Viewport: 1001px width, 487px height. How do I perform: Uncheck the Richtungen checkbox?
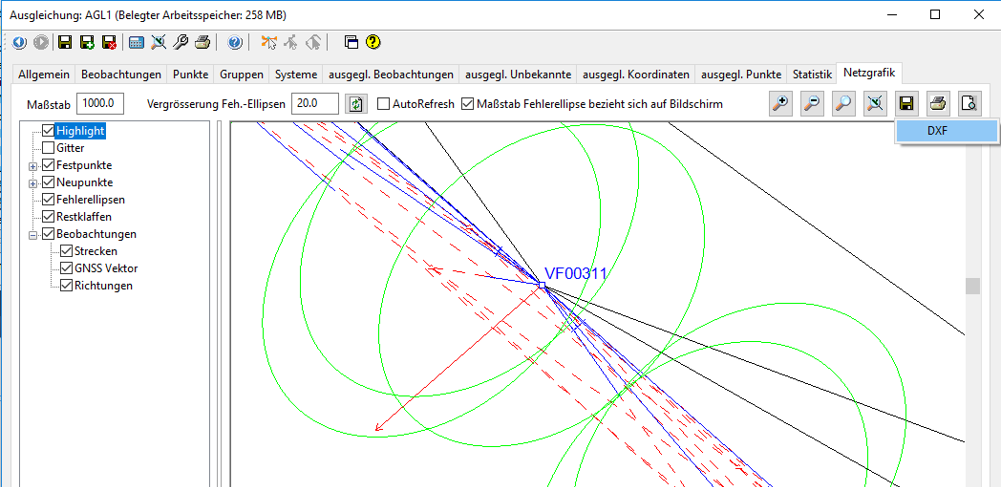pyautogui.click(x=66, y=286)
